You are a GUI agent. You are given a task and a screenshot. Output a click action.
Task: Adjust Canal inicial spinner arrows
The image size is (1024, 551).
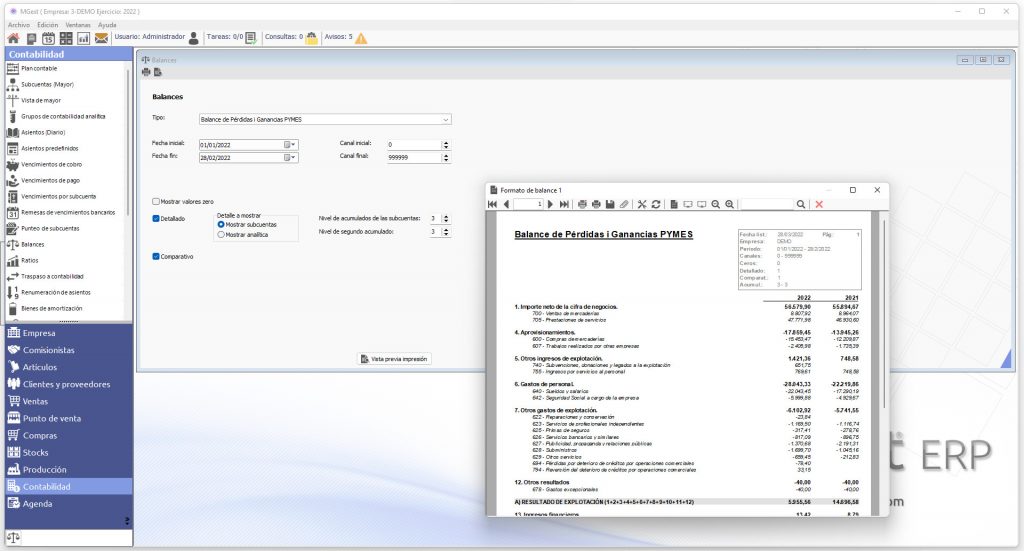(x=446, y=145)
